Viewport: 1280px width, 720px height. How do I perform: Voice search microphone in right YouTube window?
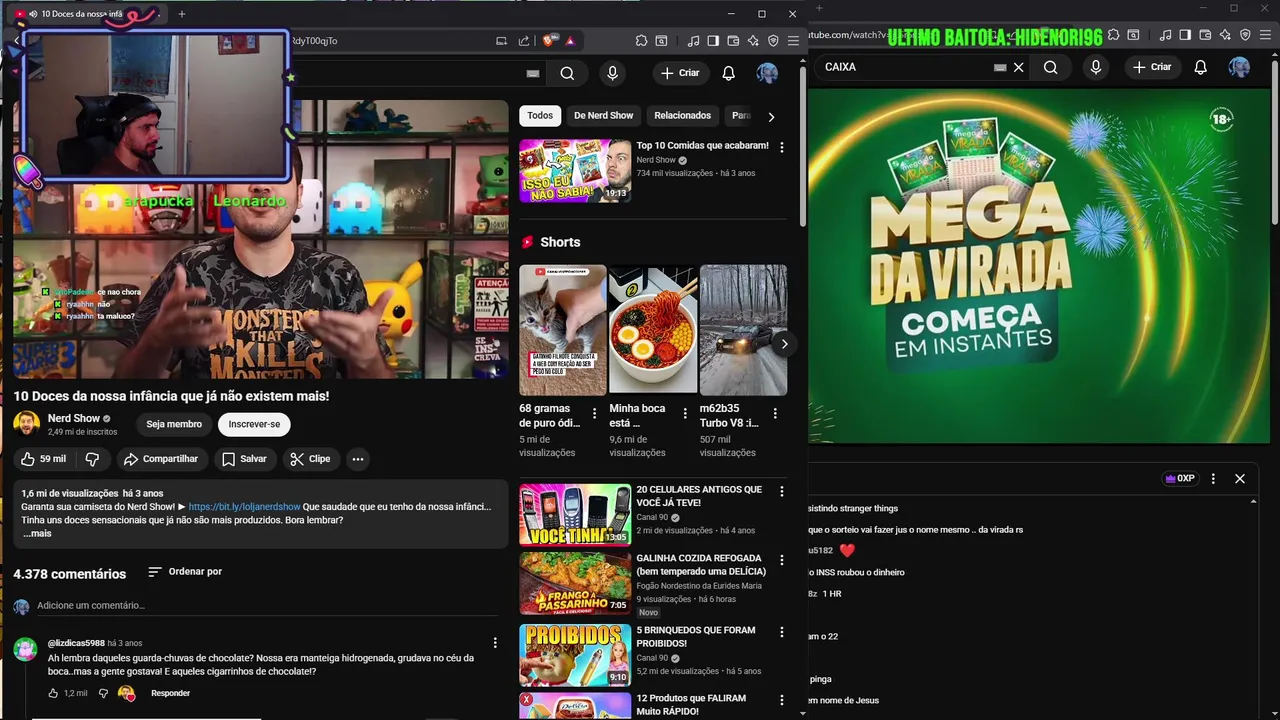1096,67
